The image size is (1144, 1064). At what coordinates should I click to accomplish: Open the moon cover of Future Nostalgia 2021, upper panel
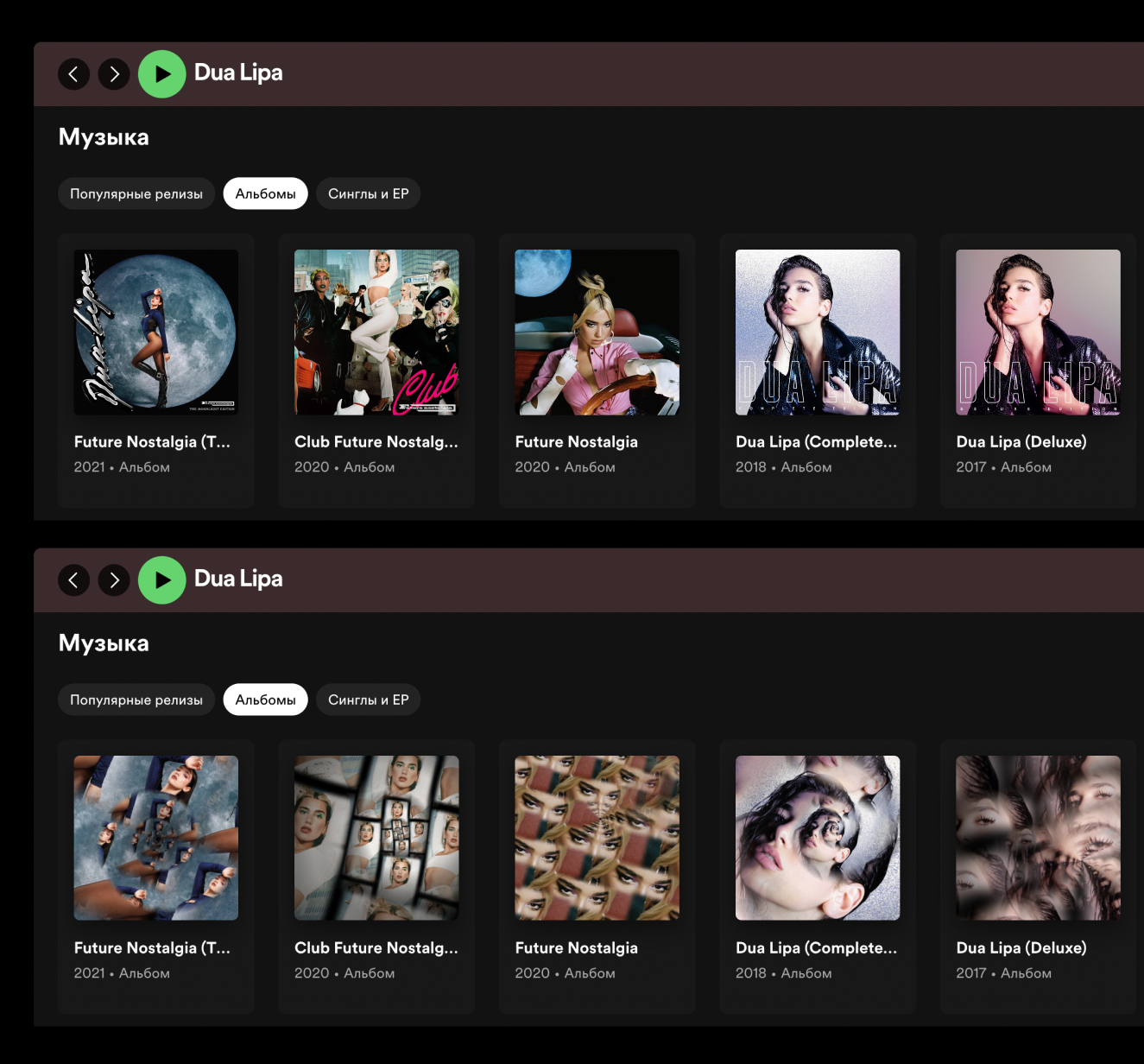156,332
